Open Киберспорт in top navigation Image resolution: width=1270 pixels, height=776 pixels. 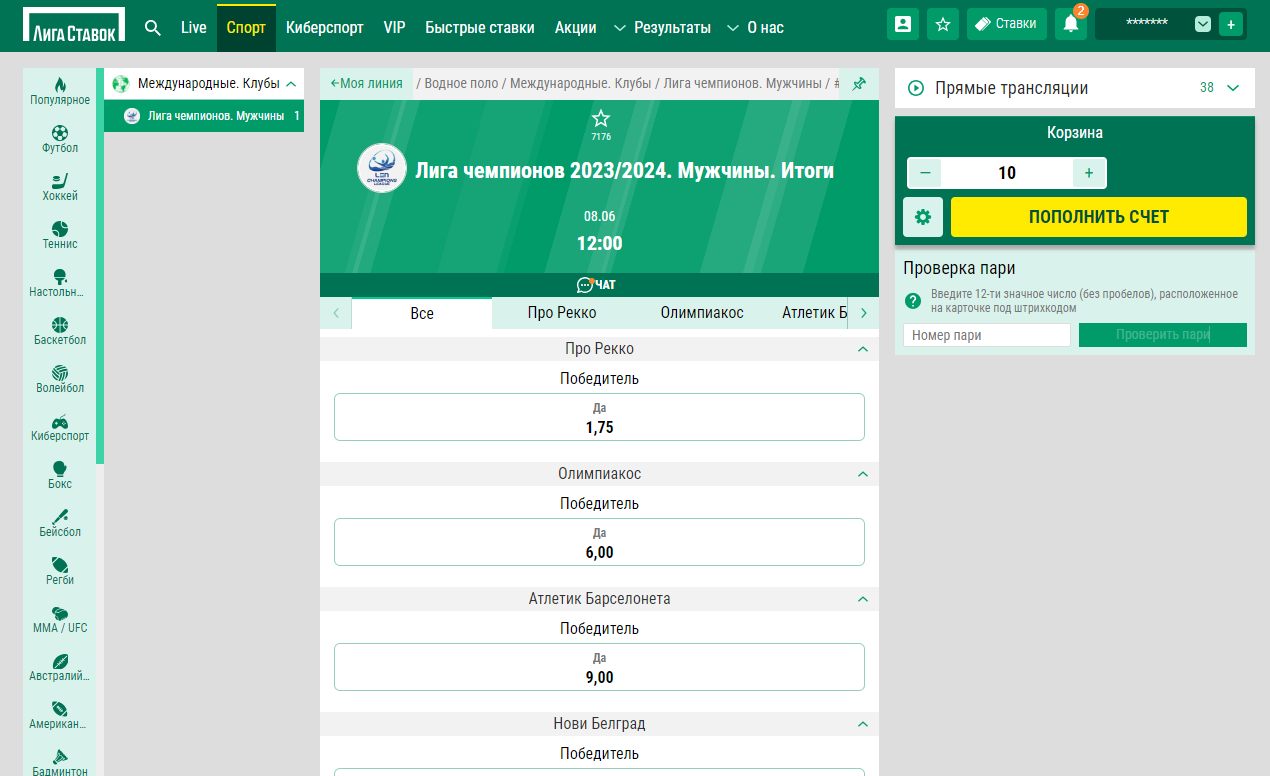coord(325,27)
